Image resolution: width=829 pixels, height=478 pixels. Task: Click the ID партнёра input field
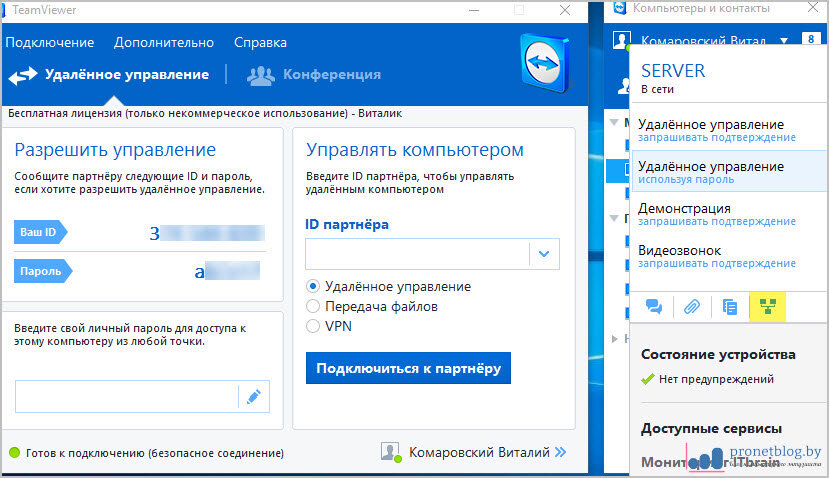point(417,254)
